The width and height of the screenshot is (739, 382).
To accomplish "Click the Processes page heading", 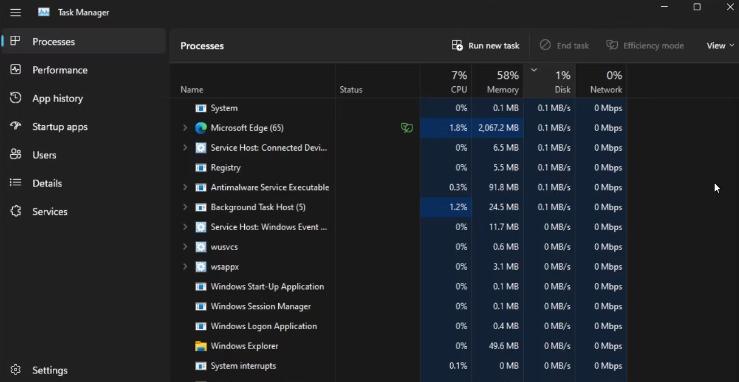I will (202, 46).
